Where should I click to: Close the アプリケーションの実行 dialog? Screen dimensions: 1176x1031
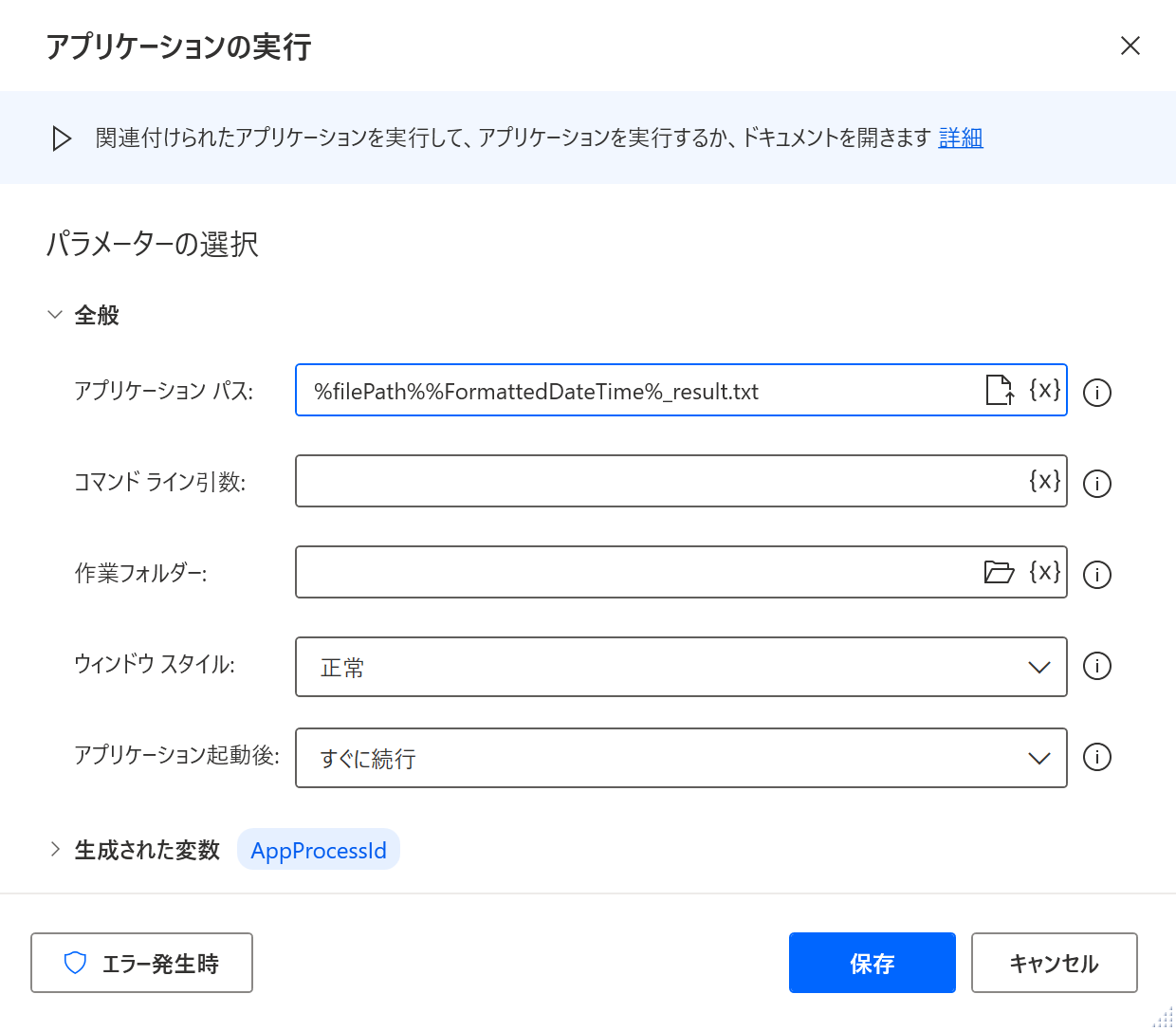(1130, 46)
